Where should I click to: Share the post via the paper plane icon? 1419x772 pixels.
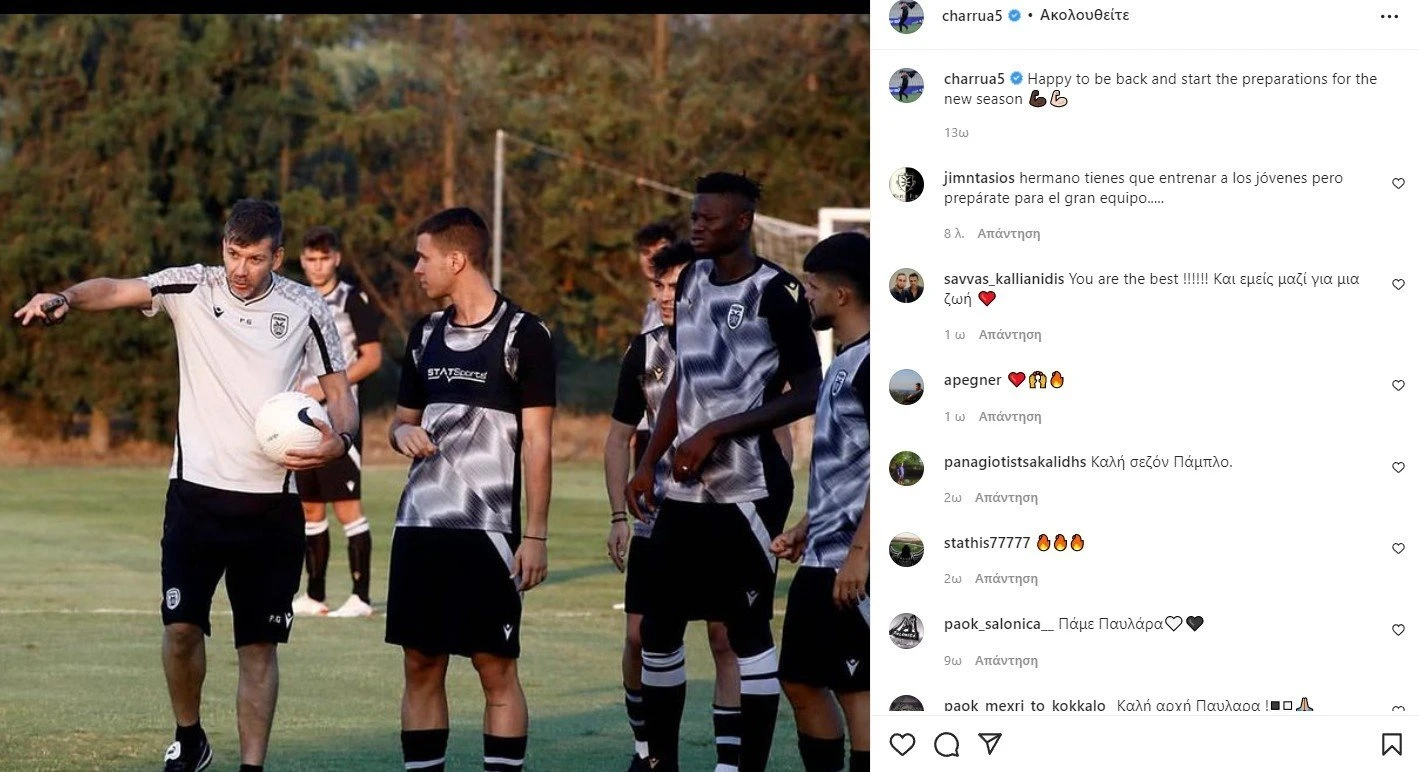(x=990, y=744)
